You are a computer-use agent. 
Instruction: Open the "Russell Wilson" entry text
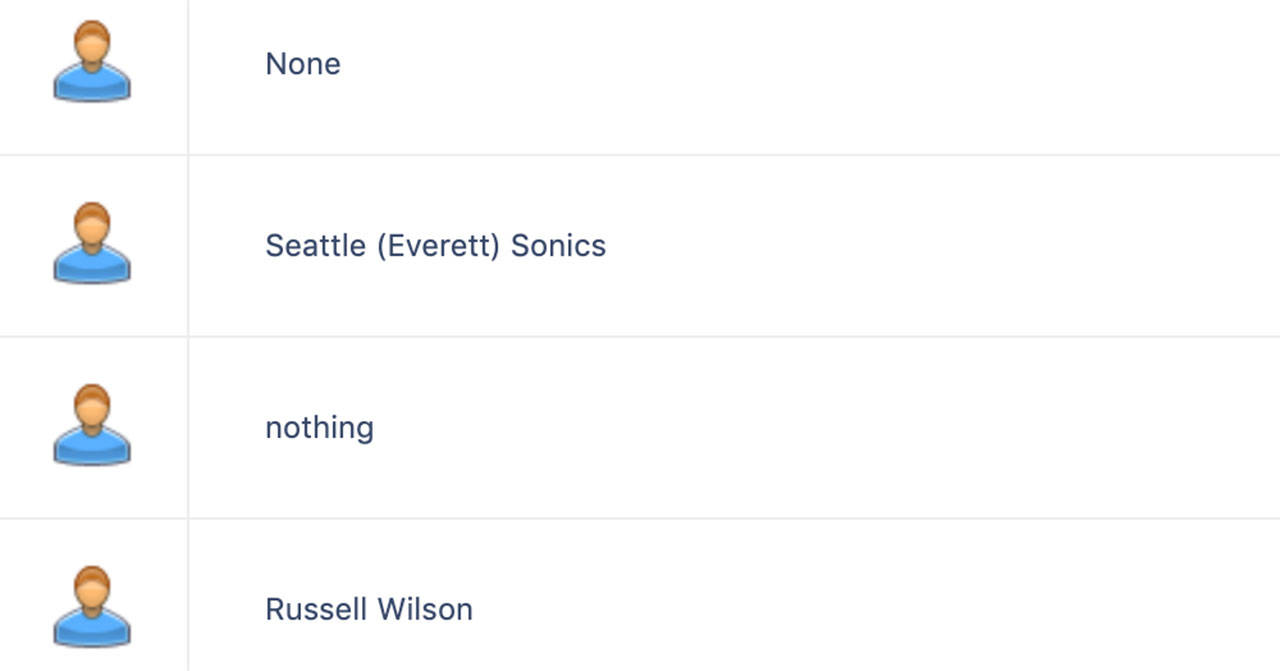pyautogui.click(x=369, y=609)
